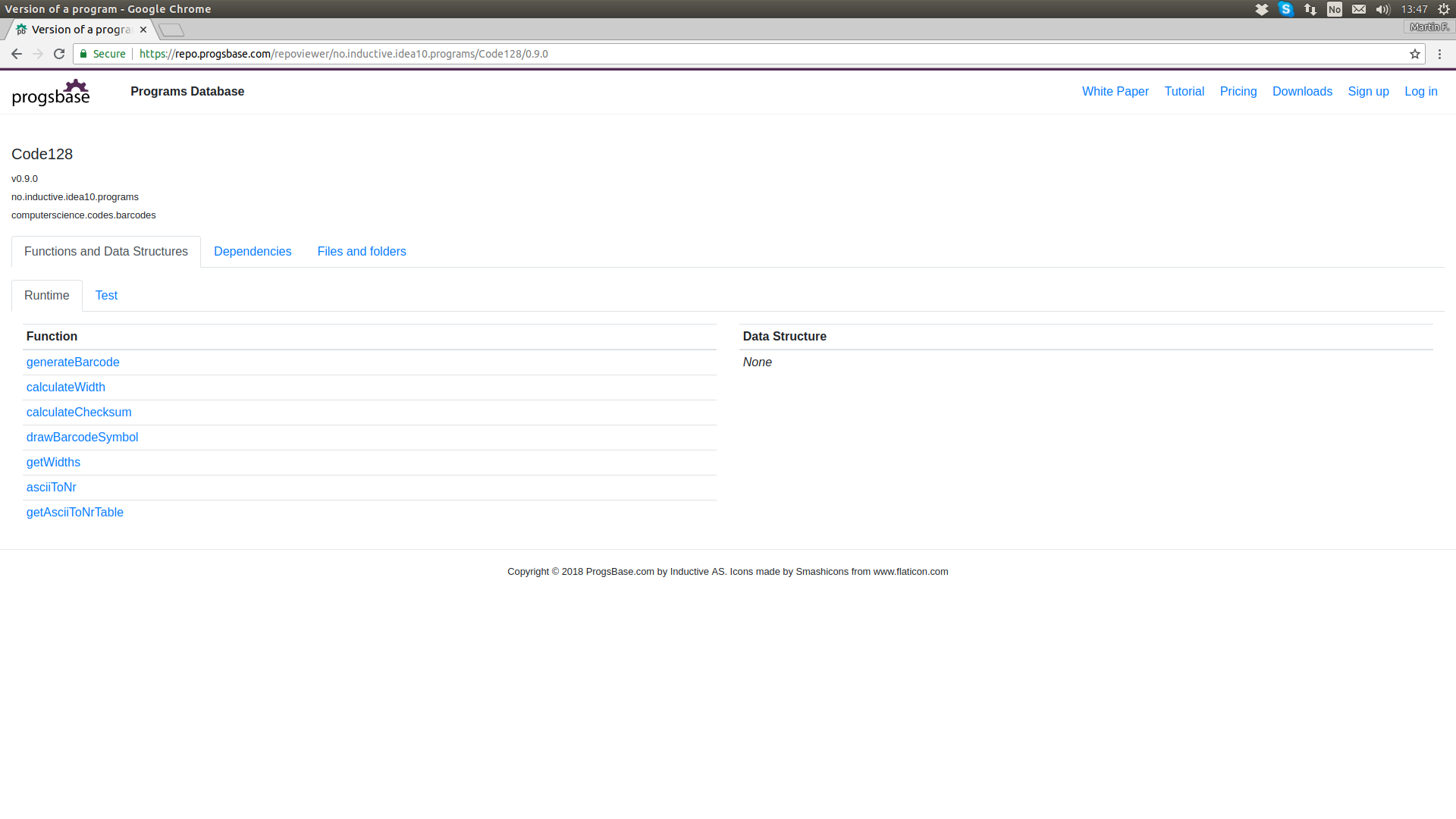
Task: Click the network connections tray icon
Action: click(1310, 9)
